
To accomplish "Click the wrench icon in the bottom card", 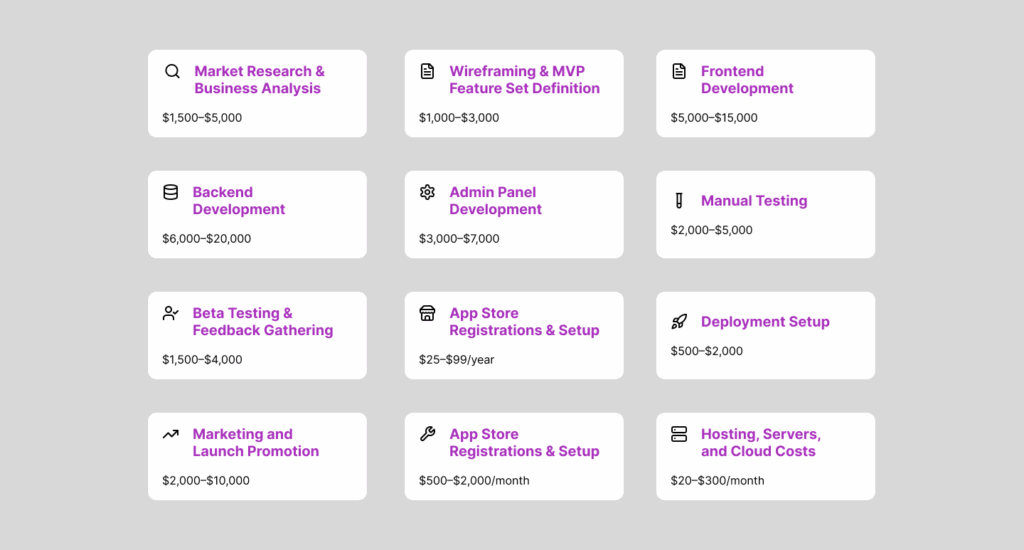I will (427, 434).
